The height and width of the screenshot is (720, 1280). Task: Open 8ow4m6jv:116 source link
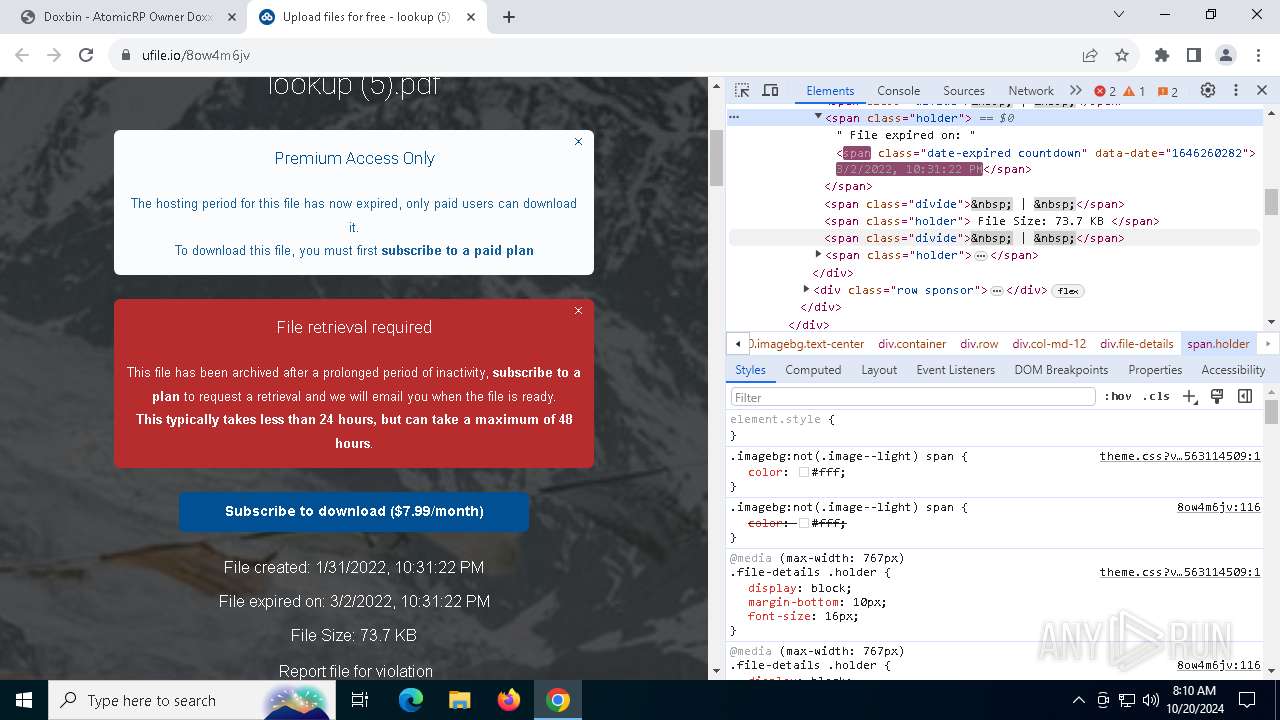point(1218,507)
